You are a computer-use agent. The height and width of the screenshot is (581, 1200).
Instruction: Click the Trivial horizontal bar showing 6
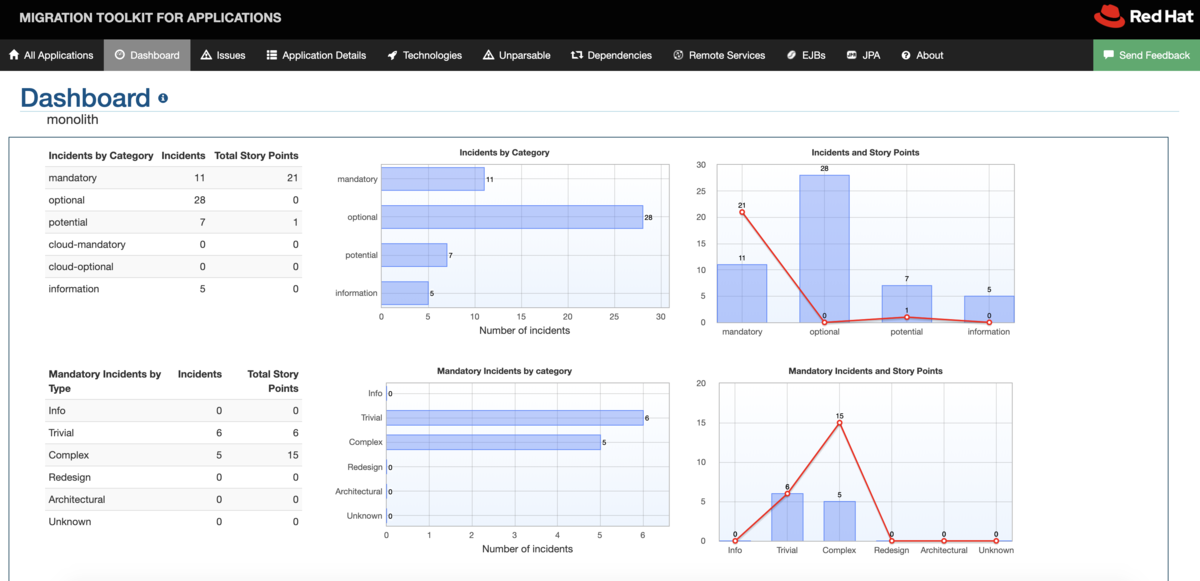515,418
